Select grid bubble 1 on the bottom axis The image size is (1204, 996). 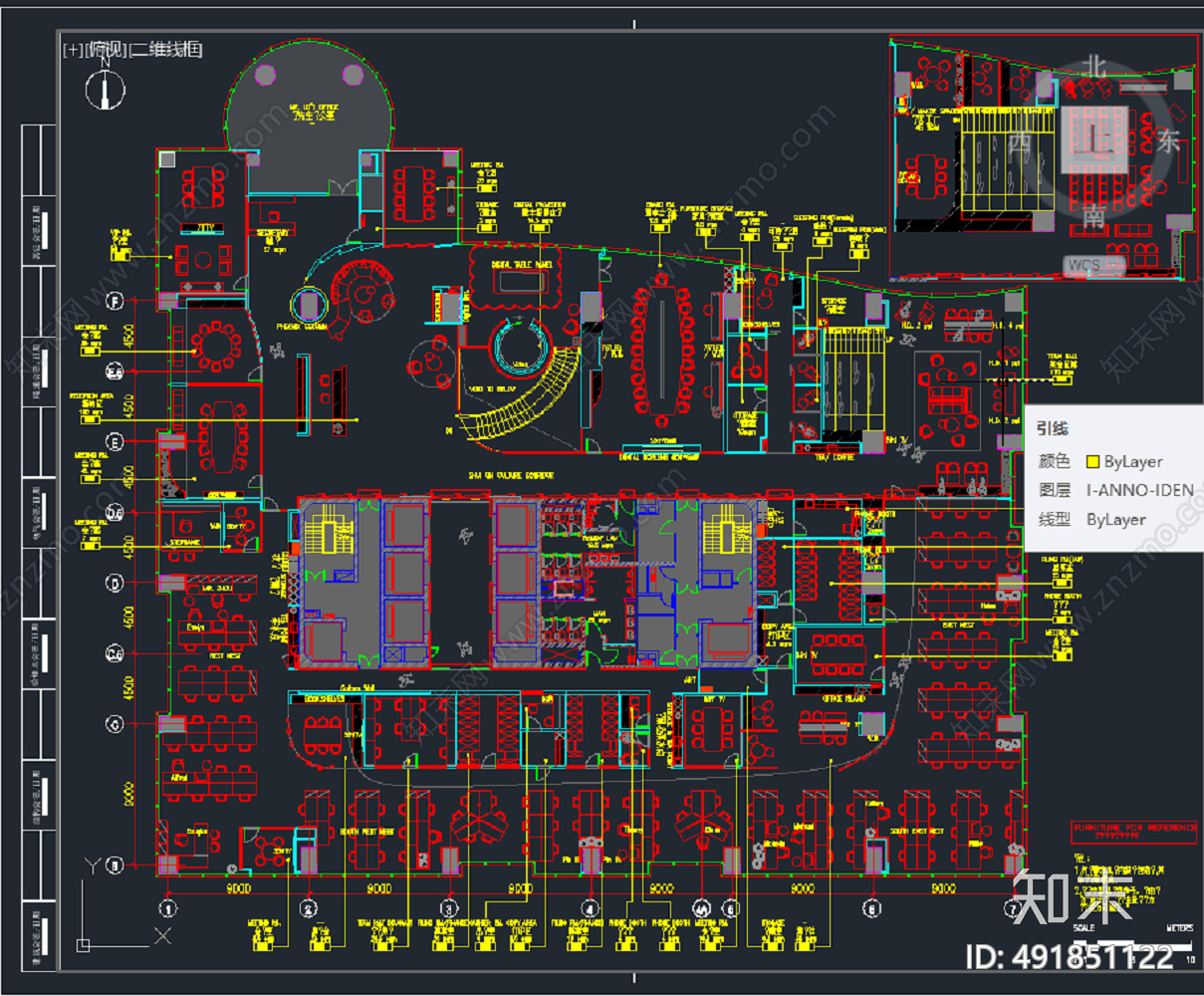tap(168, 908)
